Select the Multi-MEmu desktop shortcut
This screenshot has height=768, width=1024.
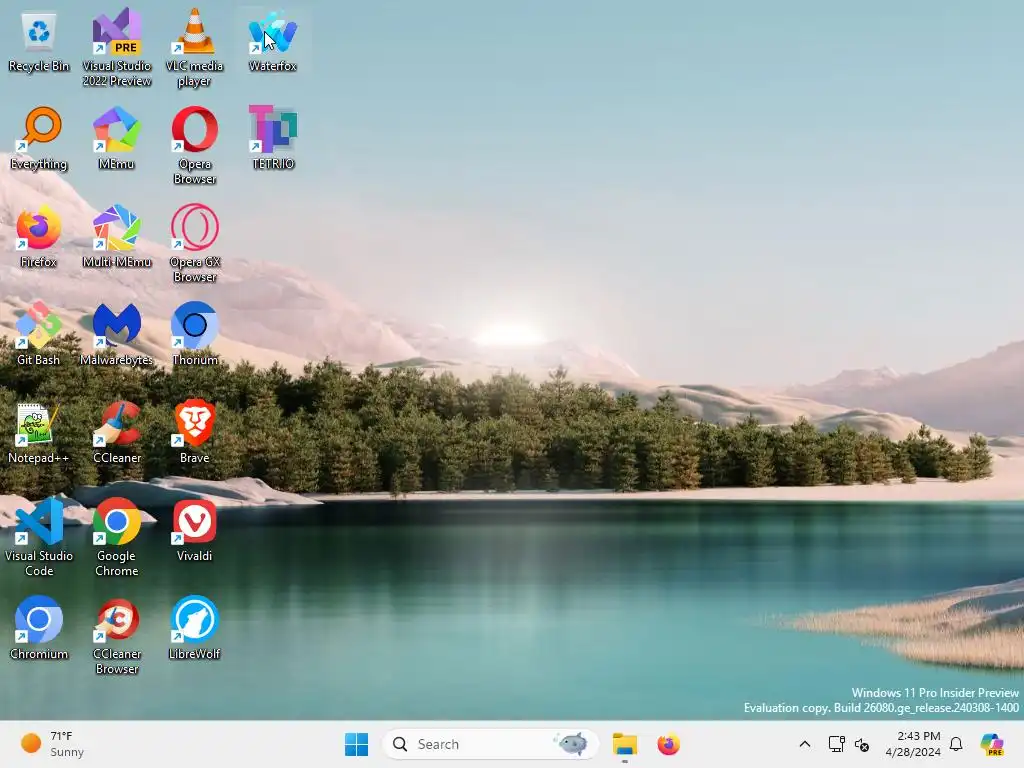pos(117,236)
